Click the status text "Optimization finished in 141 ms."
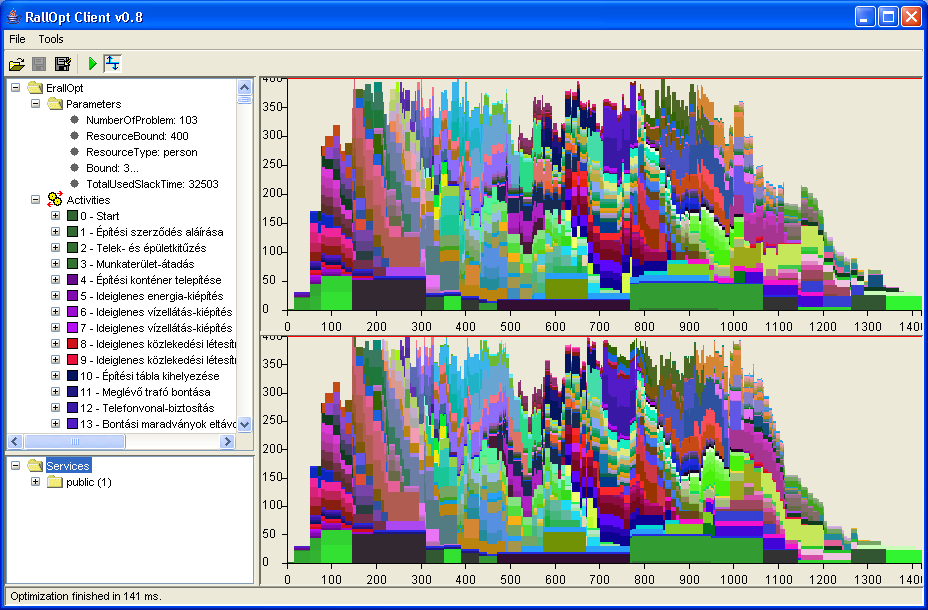 click(86, 596)
